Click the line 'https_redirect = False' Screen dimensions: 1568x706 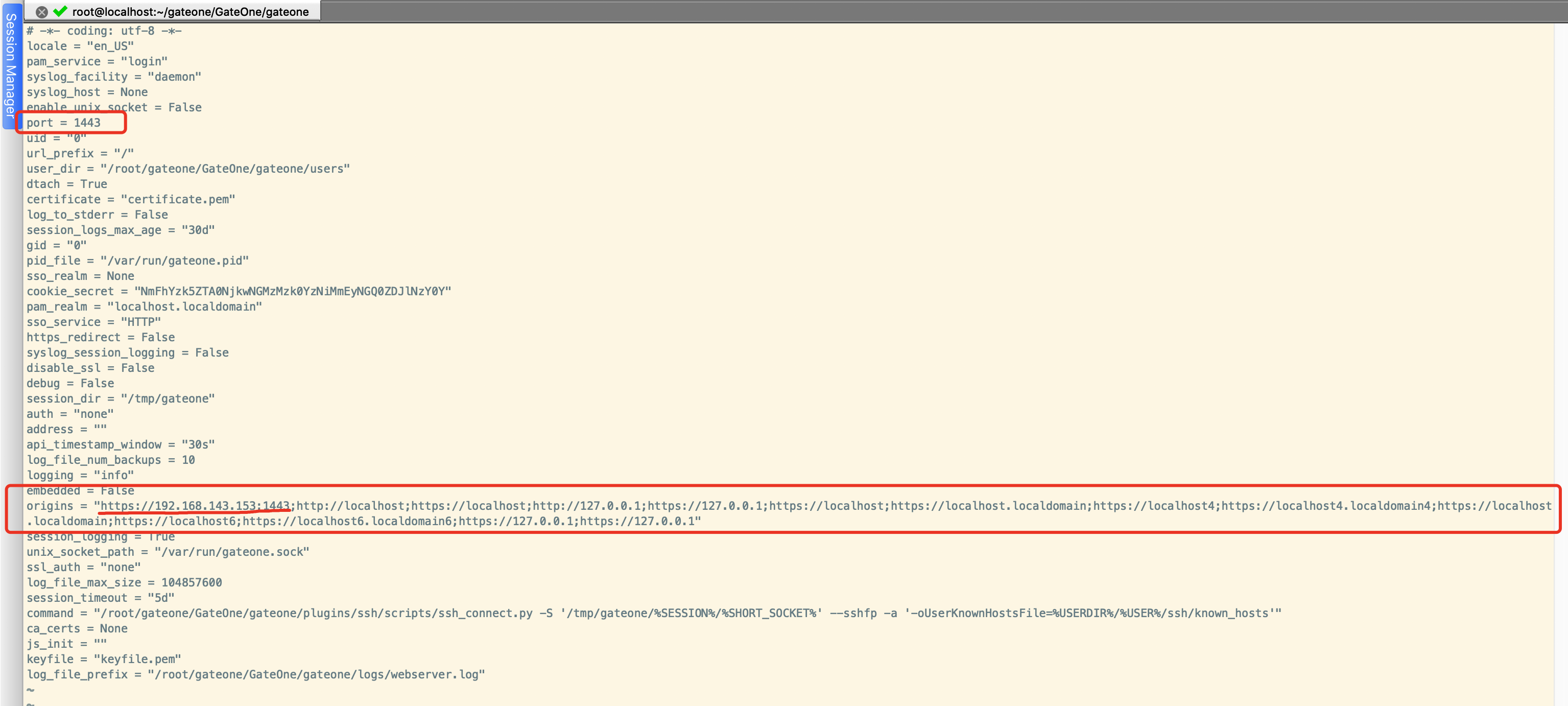click(x=101, y=337)
